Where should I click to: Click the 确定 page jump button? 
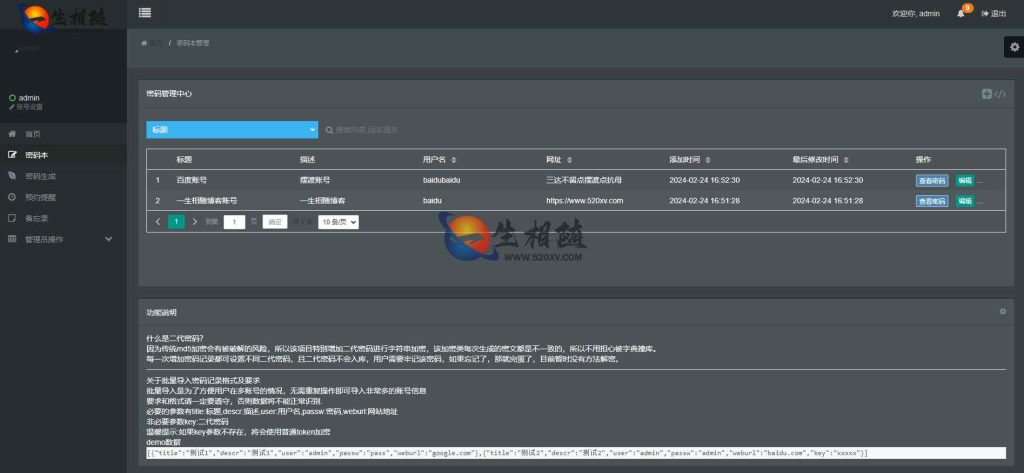pos(275,222)
